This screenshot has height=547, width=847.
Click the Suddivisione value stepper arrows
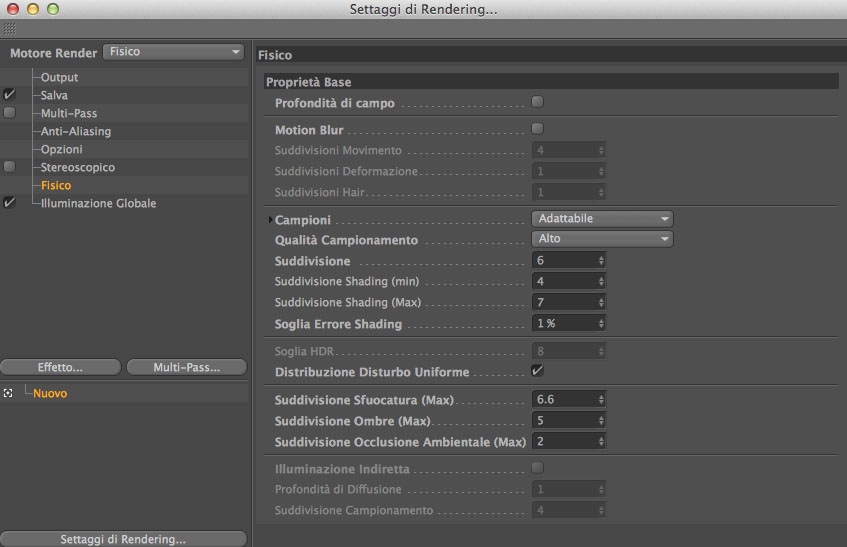601,260
